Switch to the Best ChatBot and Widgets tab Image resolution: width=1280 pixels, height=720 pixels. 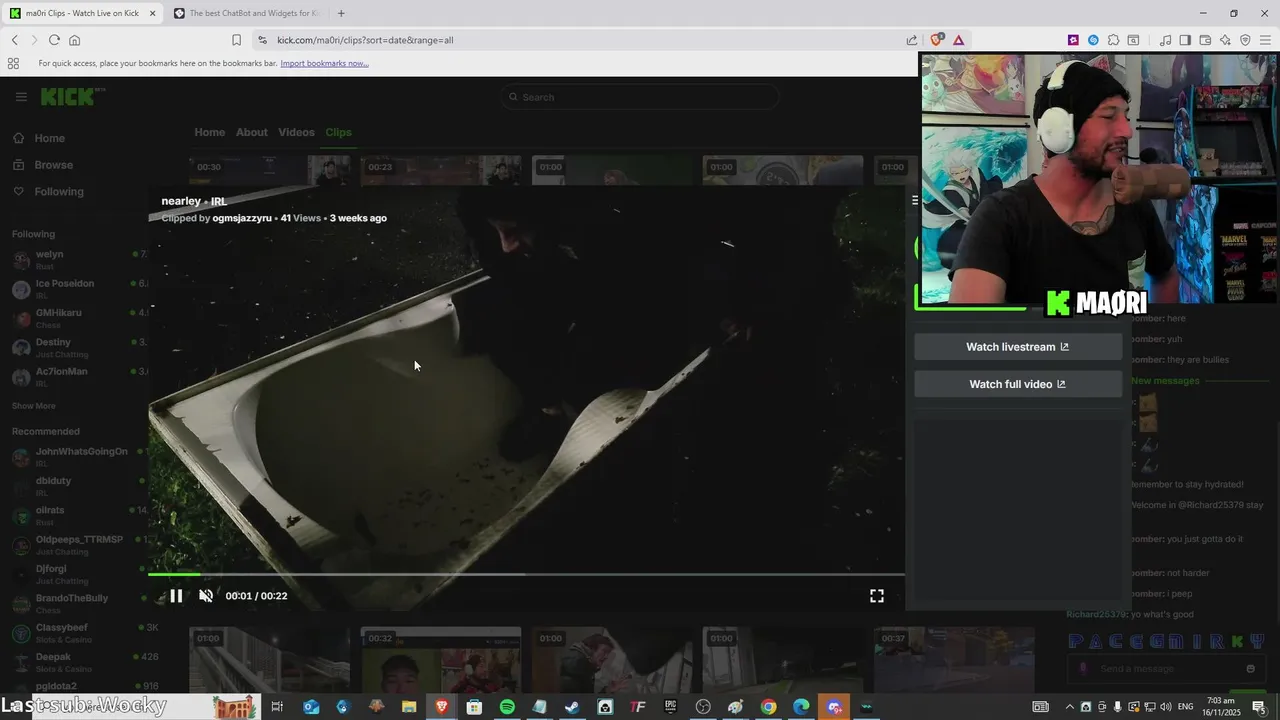pyautogui.click(x=246, y=13)
